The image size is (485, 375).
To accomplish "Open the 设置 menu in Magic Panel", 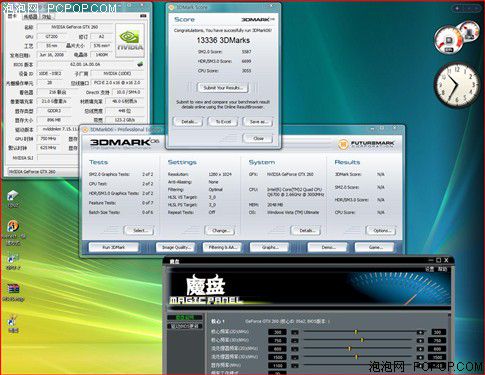I will [x=430, y=269].
